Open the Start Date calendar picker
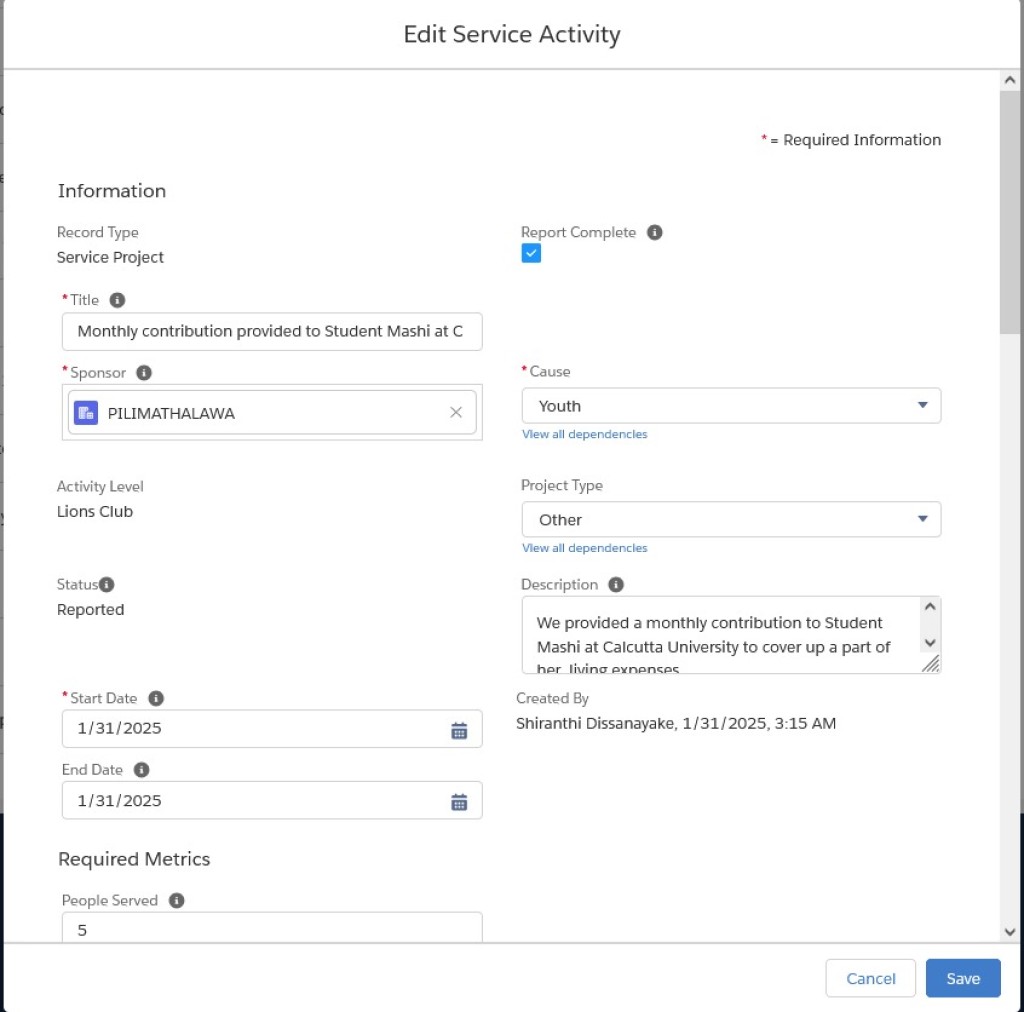The width and height of the screenshot is (1024, 1012). (459, 731)
